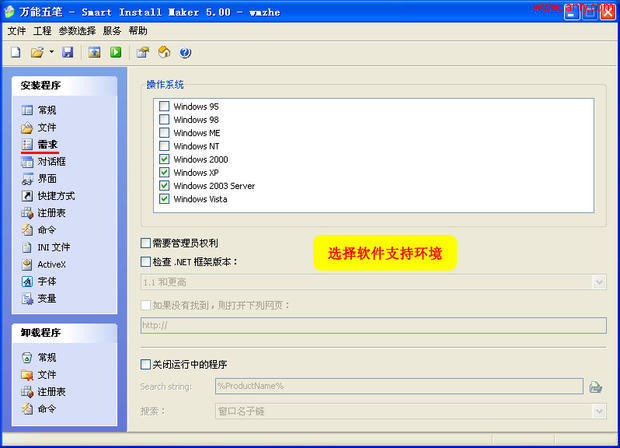Select the ActiveX sidebar item
The image size is (620, 448).
43,264
